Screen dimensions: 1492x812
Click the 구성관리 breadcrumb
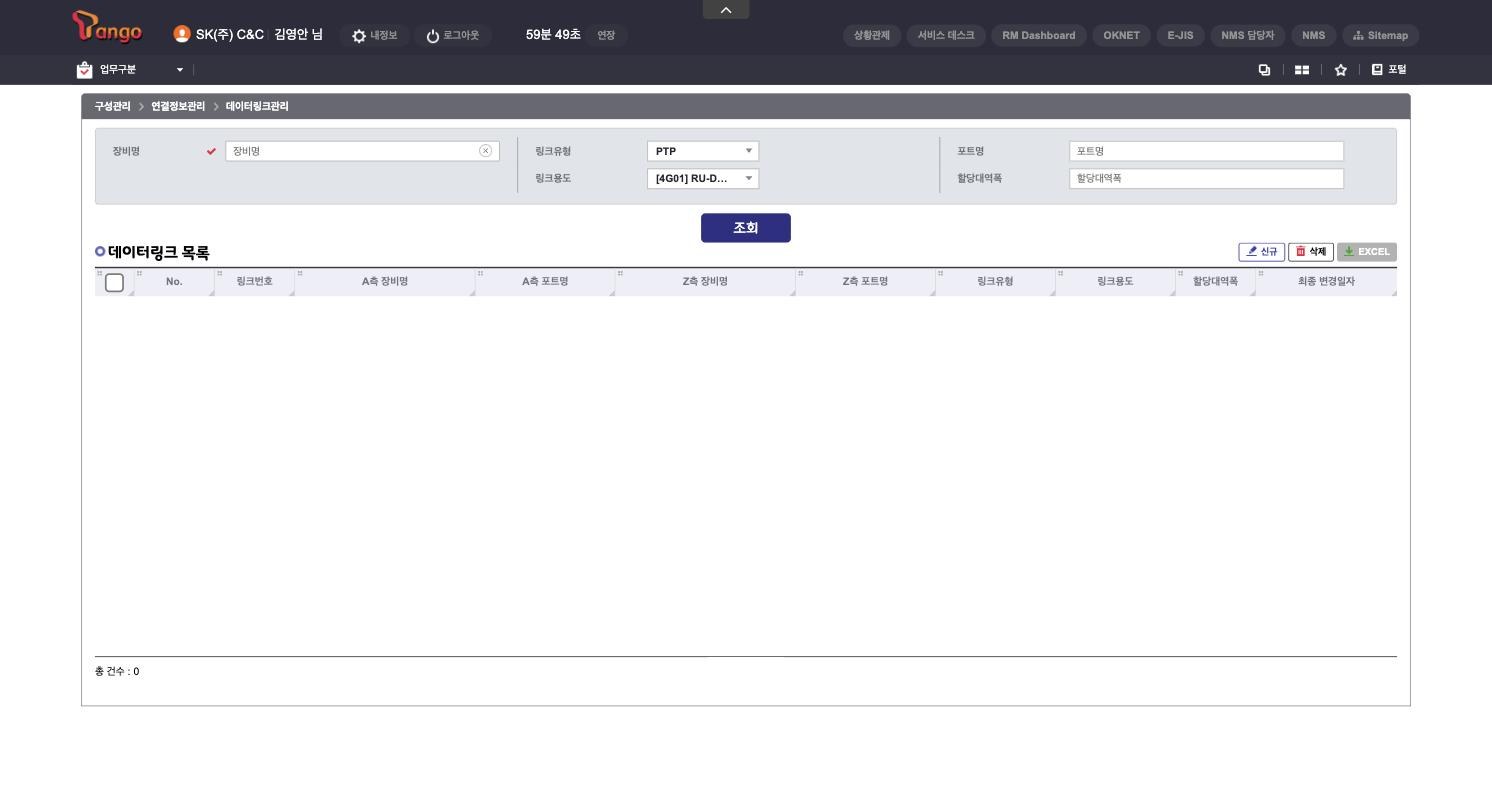[113, 107]
